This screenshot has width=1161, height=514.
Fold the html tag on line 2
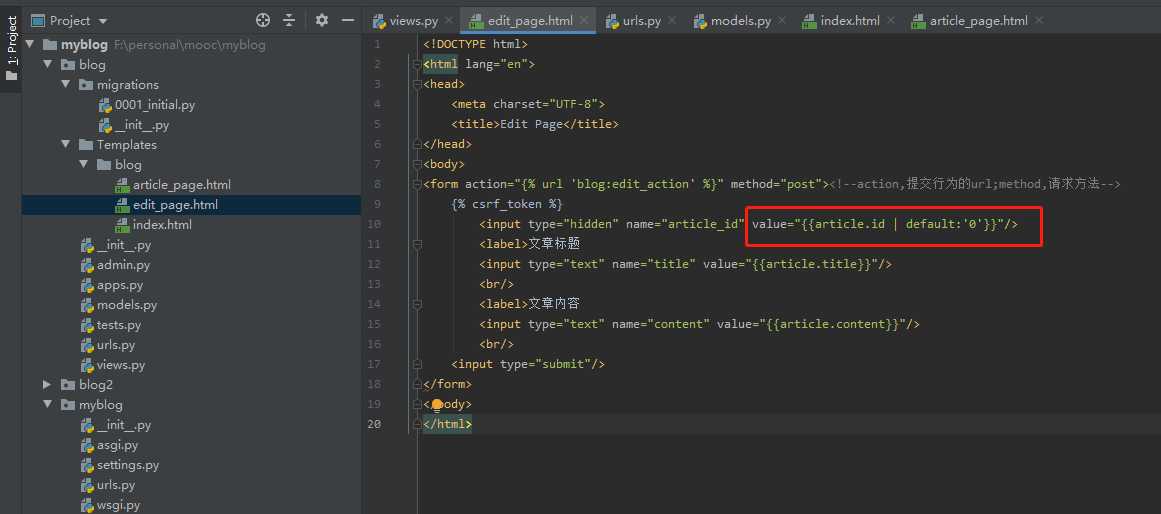(x=417, y=64)
